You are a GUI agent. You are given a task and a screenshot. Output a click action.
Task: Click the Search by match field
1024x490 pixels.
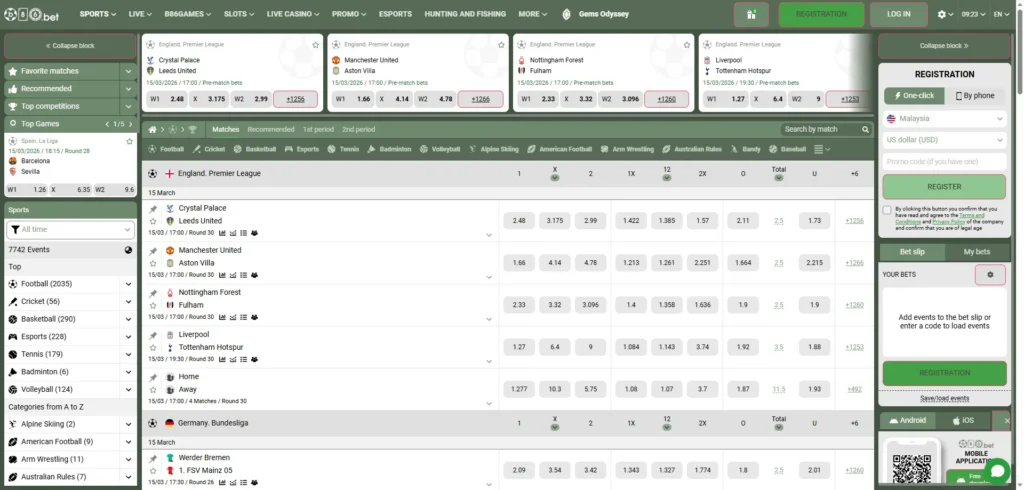click(821, 129)
